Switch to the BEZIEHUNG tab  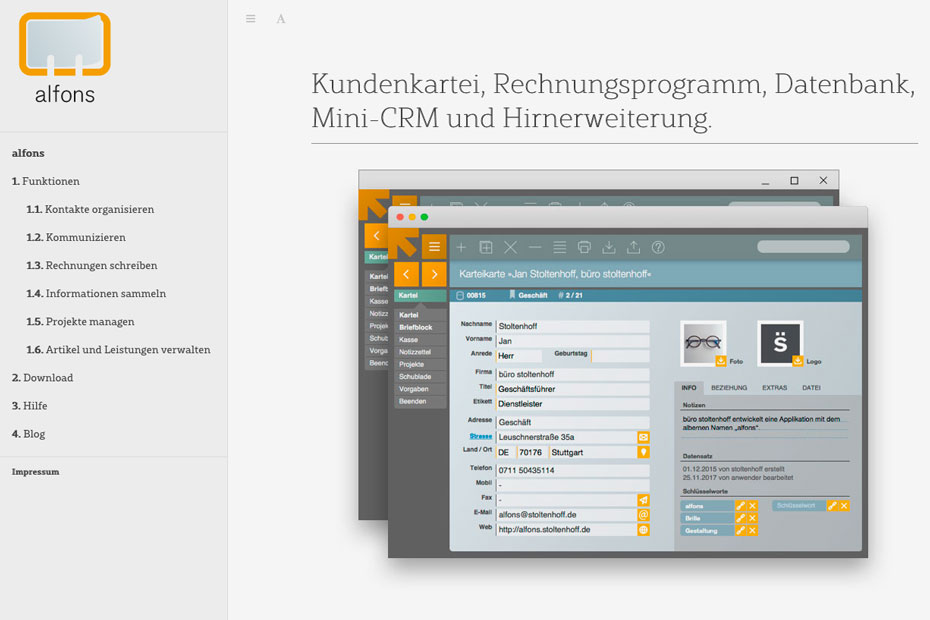tap(729, 388)
